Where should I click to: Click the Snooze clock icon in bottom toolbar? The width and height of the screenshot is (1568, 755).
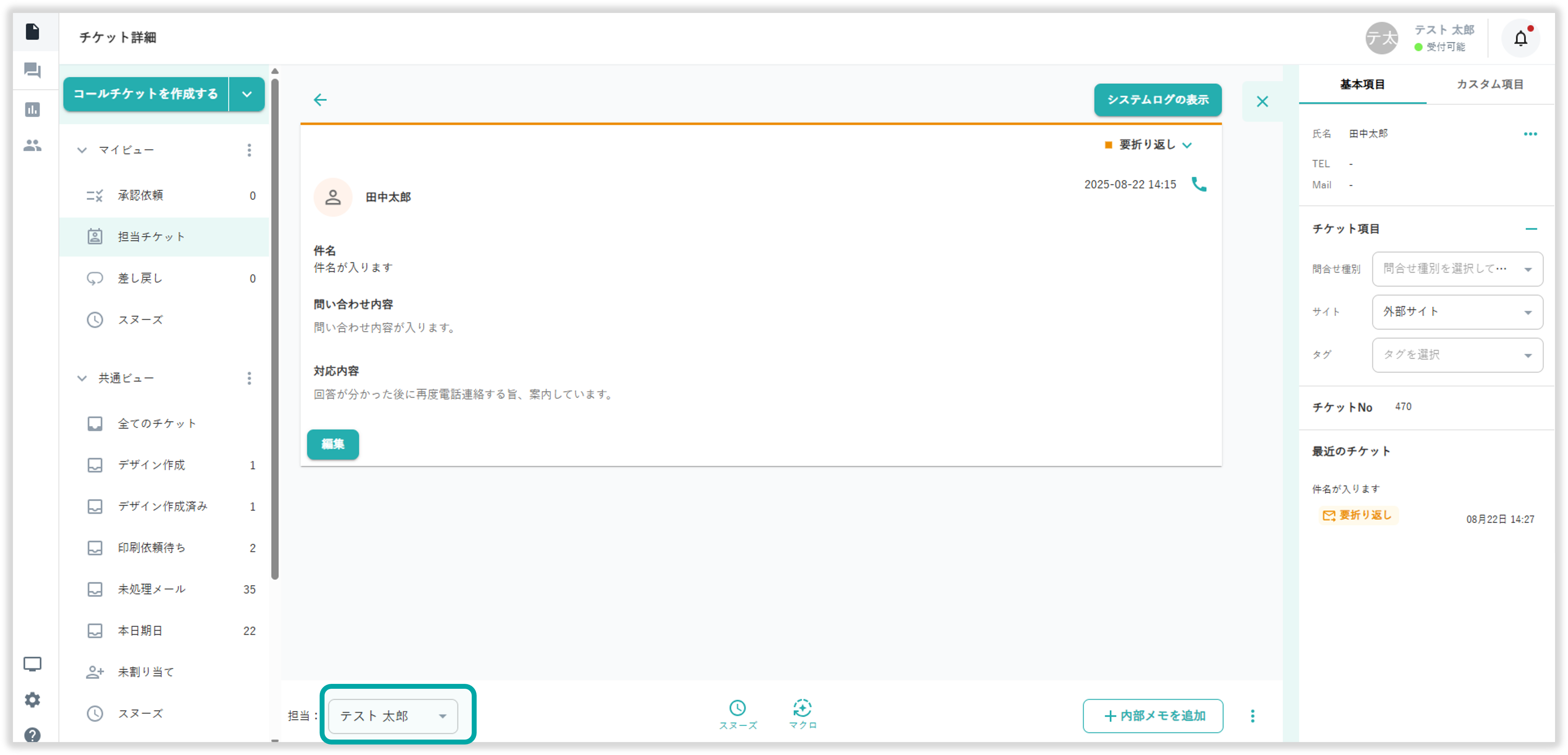737,709
